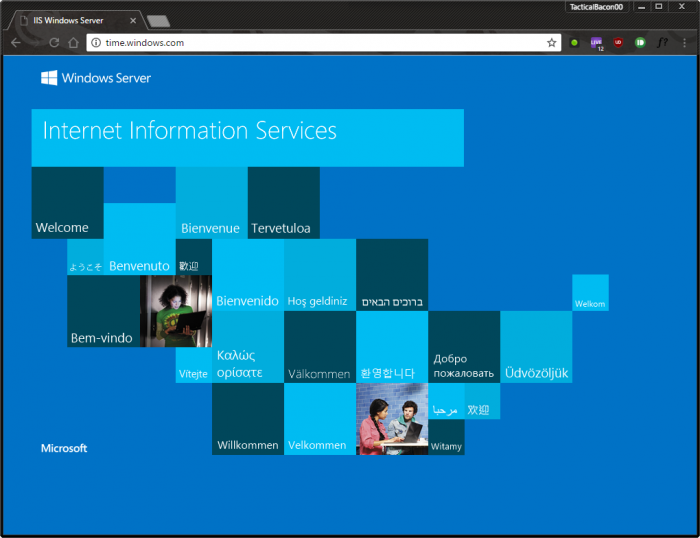Screen dimensions: 700x538
Task: Click the 歡迎 traditional Chinese tile
Action: pyautogui.click(x=194, y=257)
